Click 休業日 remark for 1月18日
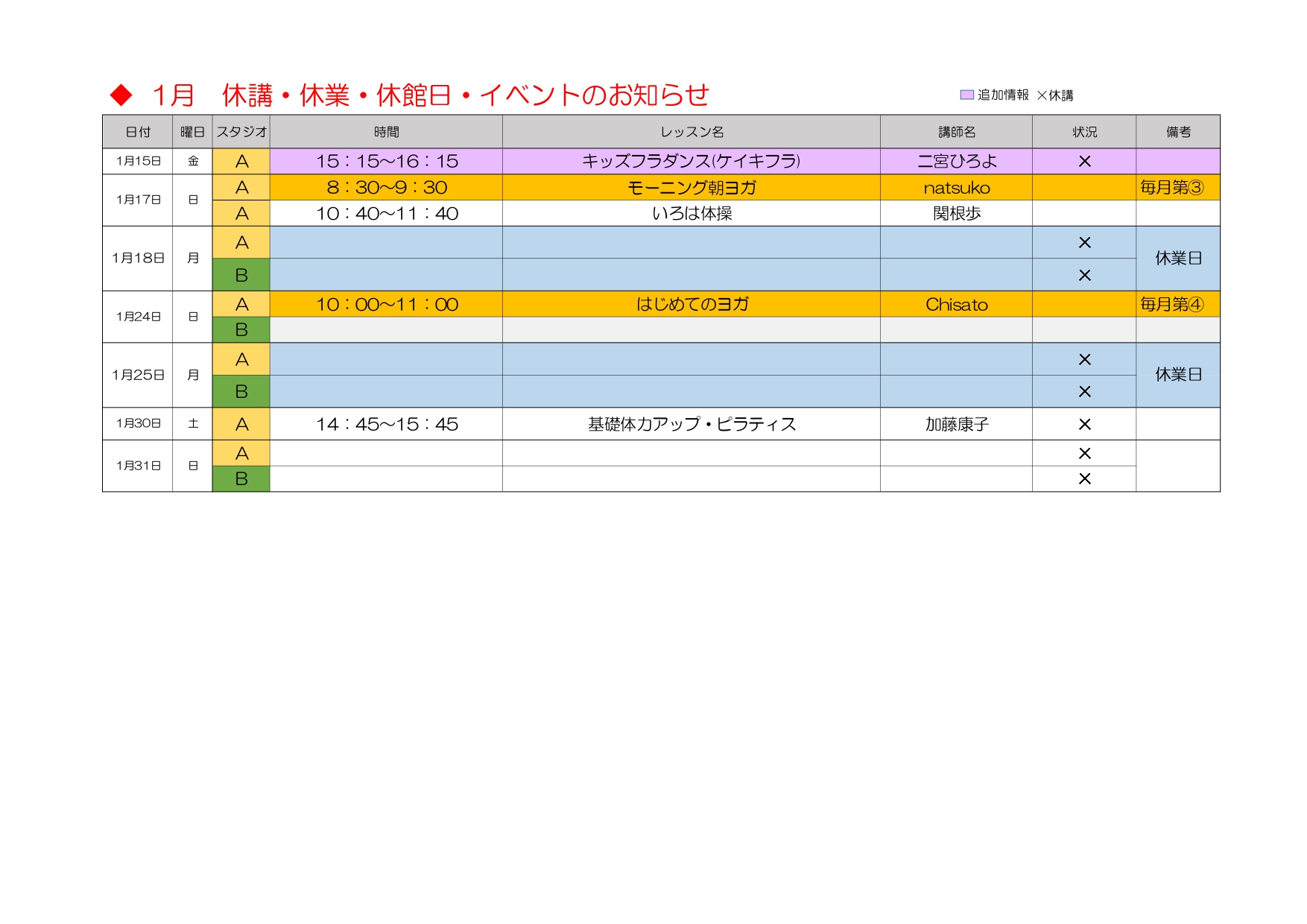1307x924 pixels. (x=1178, y=258)
